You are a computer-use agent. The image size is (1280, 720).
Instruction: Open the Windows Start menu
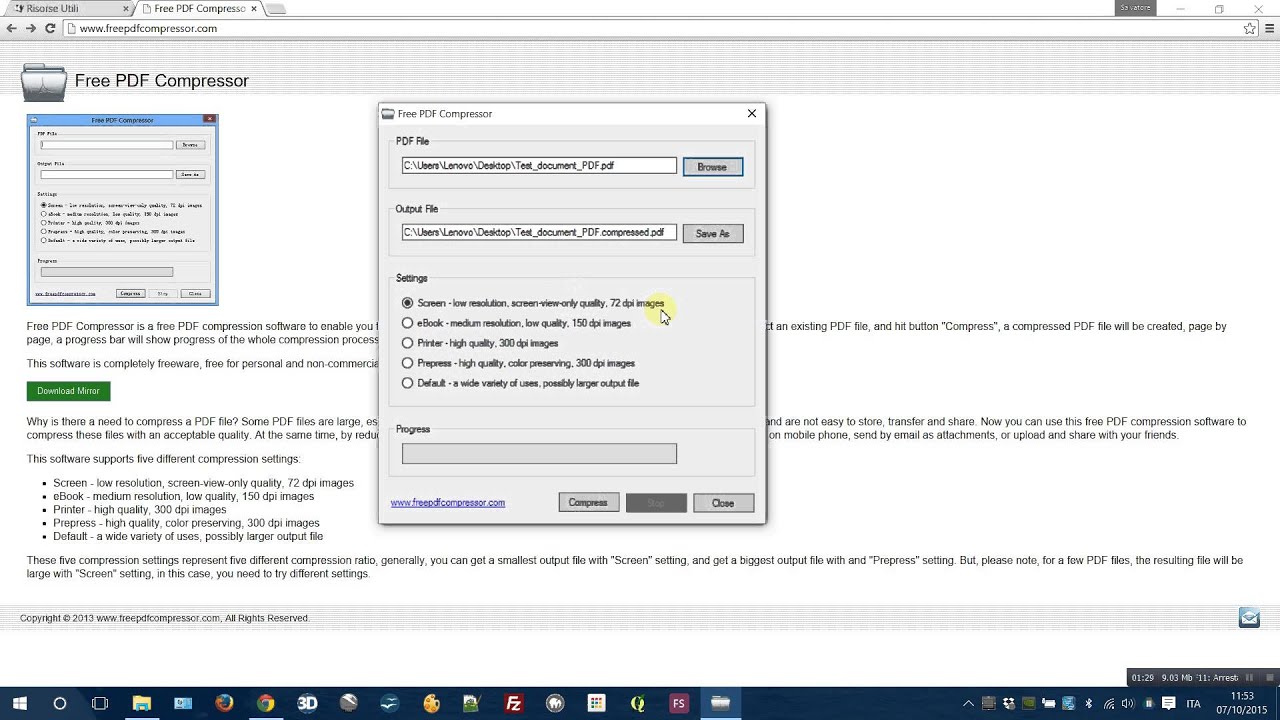coord(19,703)
